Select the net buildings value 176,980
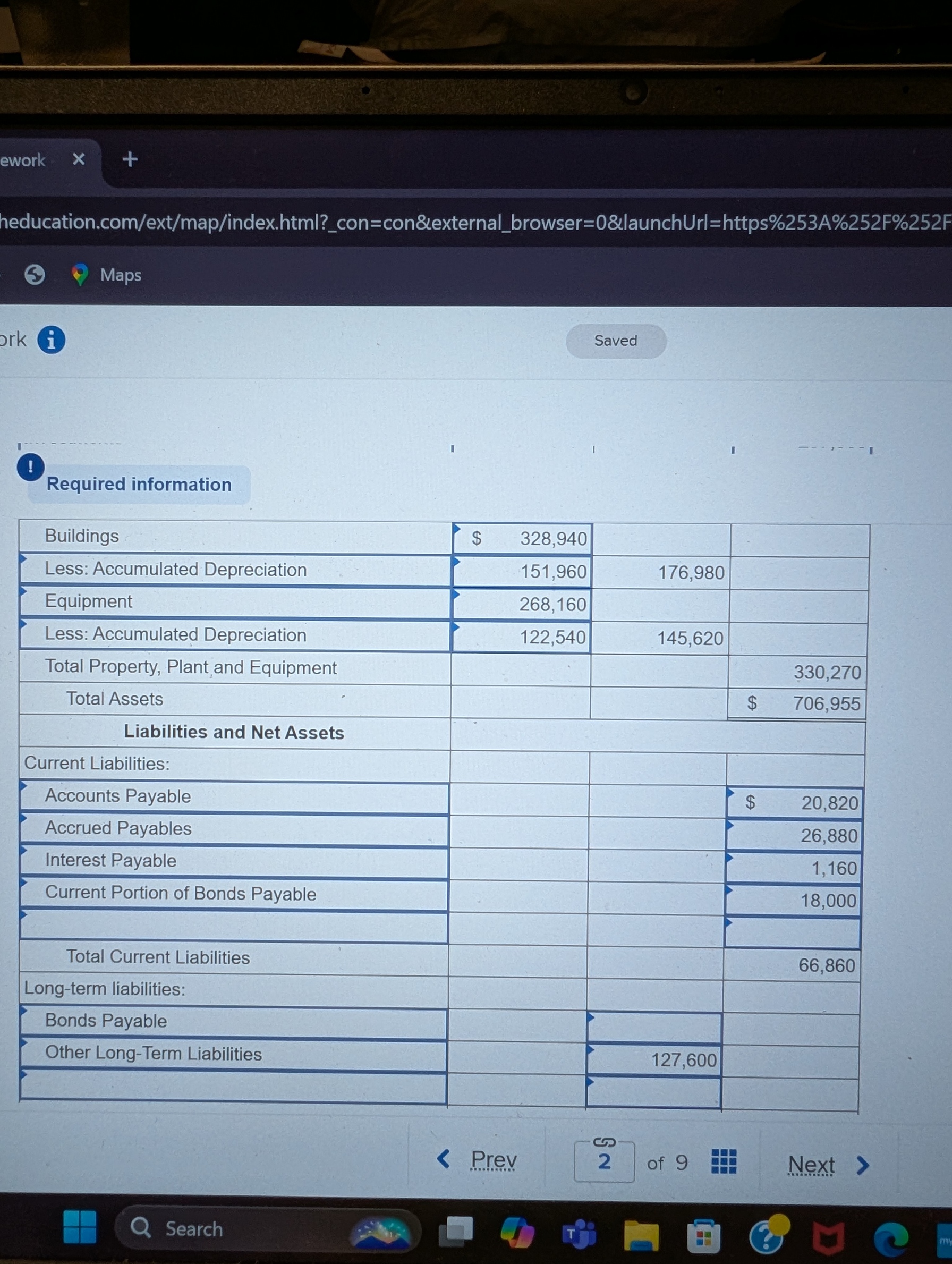 (x=691, y=573)
